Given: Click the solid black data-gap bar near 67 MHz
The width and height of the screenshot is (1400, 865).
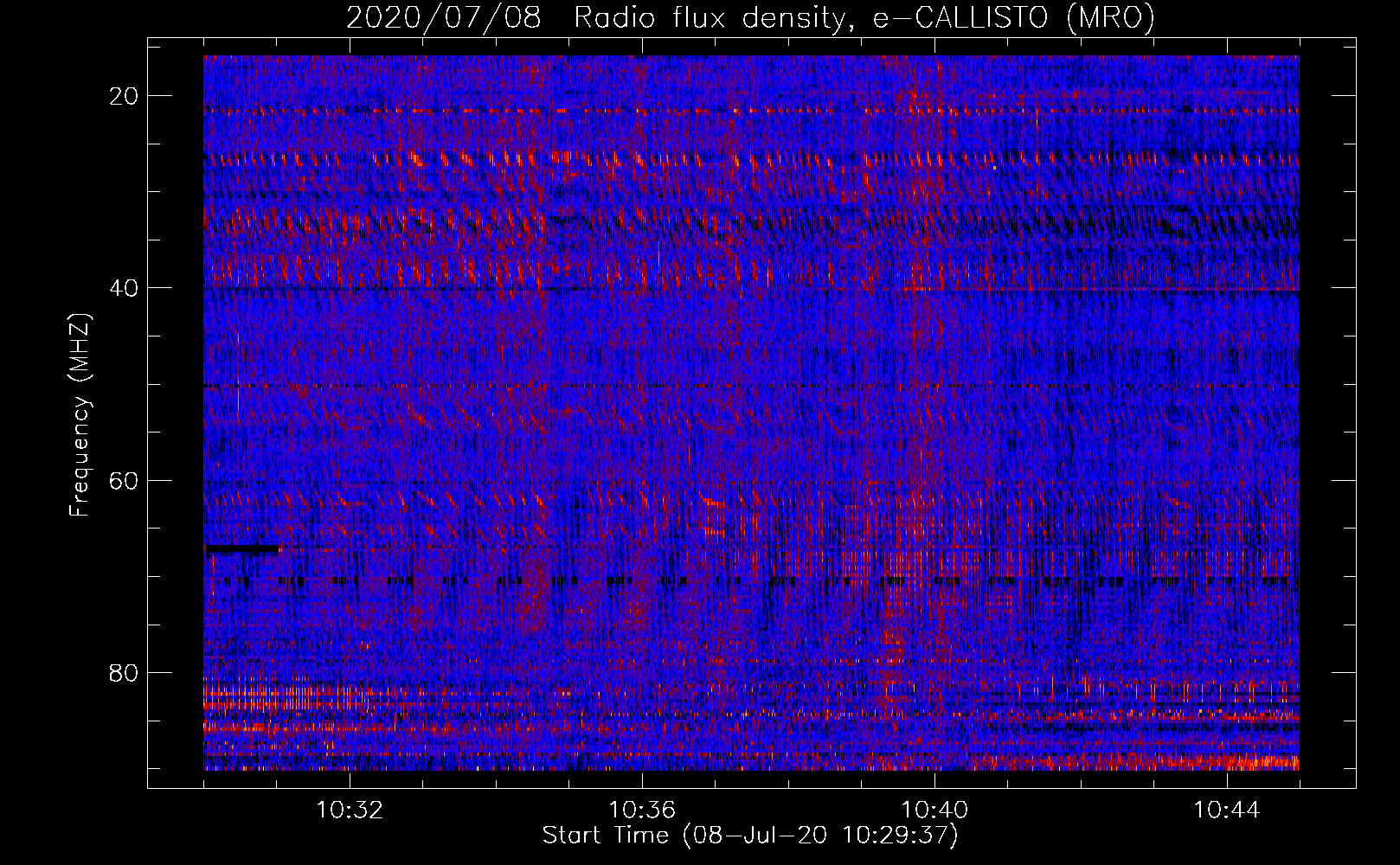Looking at the screenshot, I should point(242,548).
